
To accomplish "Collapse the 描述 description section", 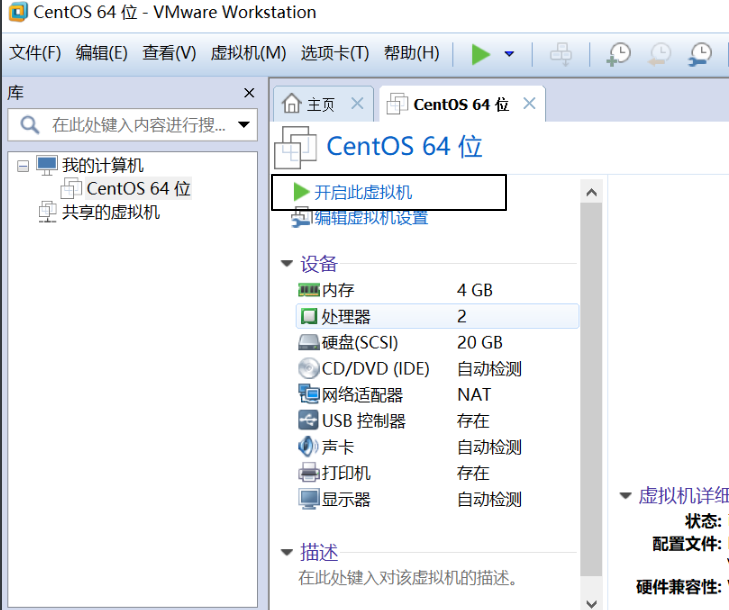I will [x=287, y=552].
